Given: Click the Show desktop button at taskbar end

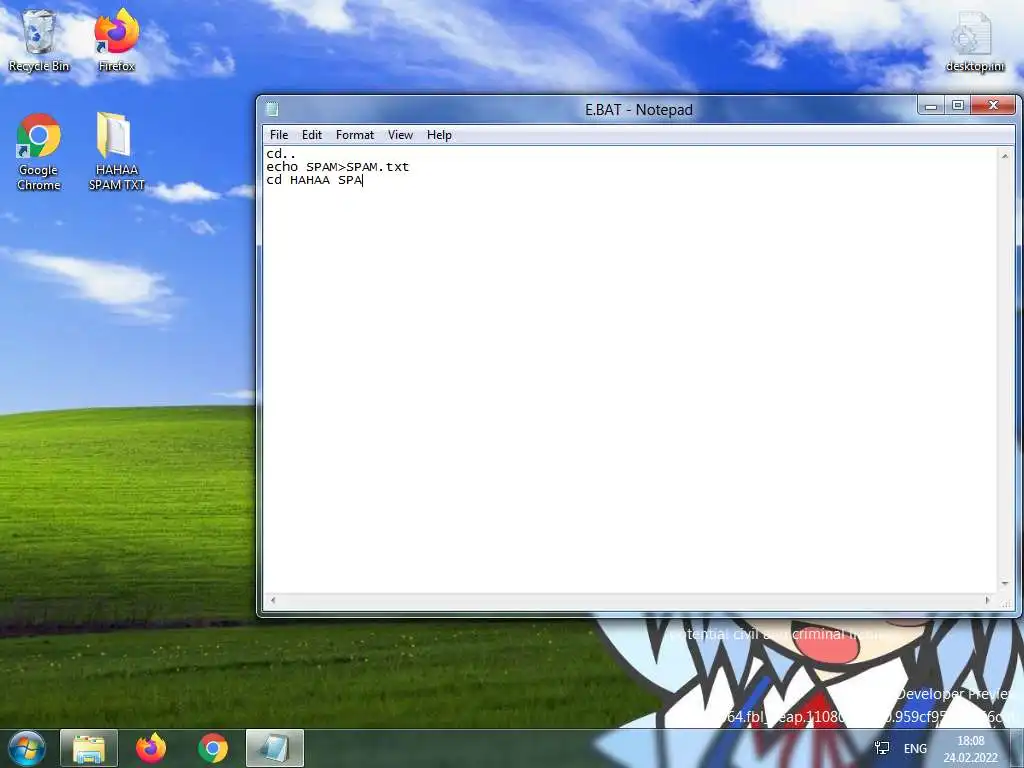Looking at the screenshot, I should coord(1018,748).
